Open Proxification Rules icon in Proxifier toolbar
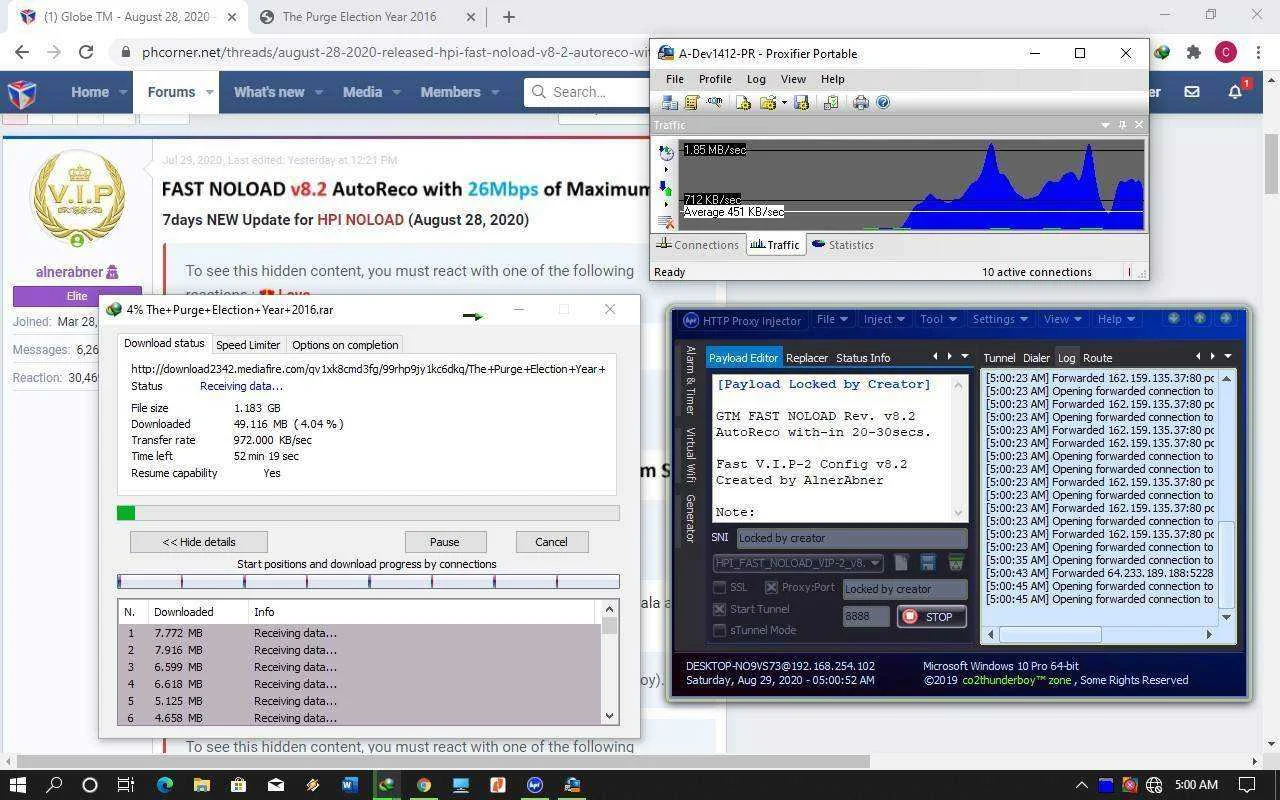The image size is (1280, 800). tap(691, 102)
